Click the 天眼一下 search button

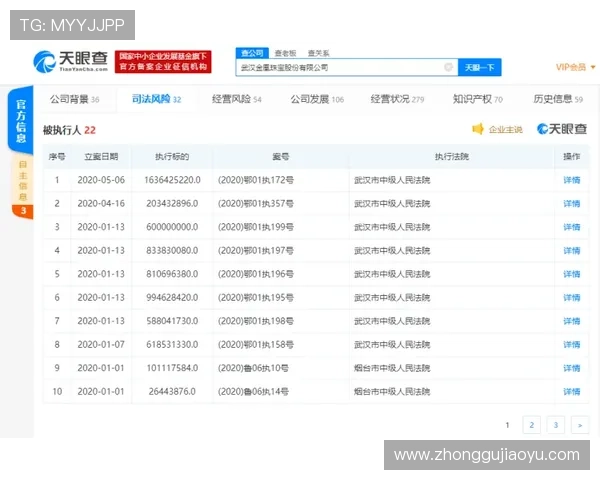click(x=479, y=68)
